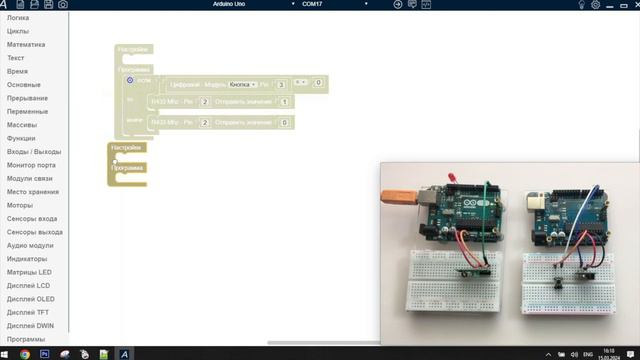Image resolution: width=640 pixels, height=360 pixels.
Task: Open the Массивы category
Action: [x=22, y=125]
